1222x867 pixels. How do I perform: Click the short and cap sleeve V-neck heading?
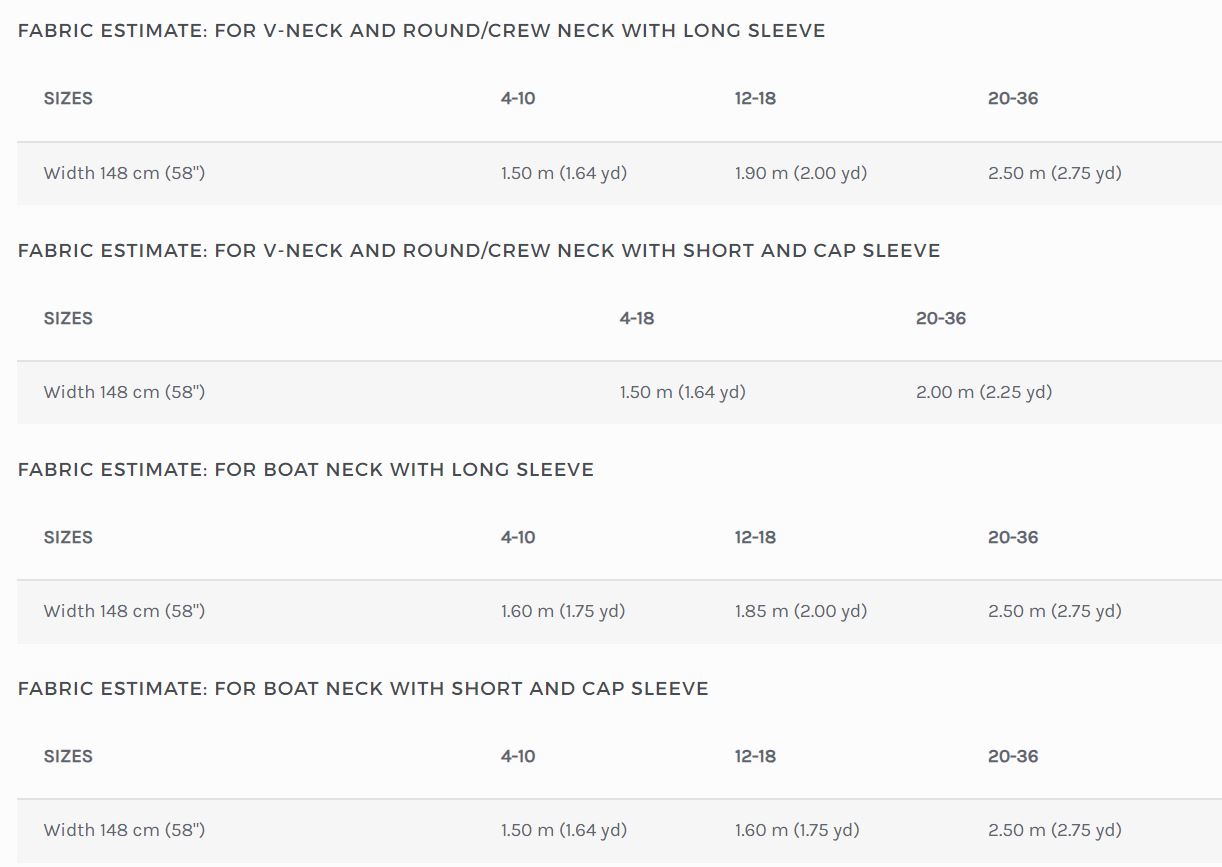click(479, 250)
